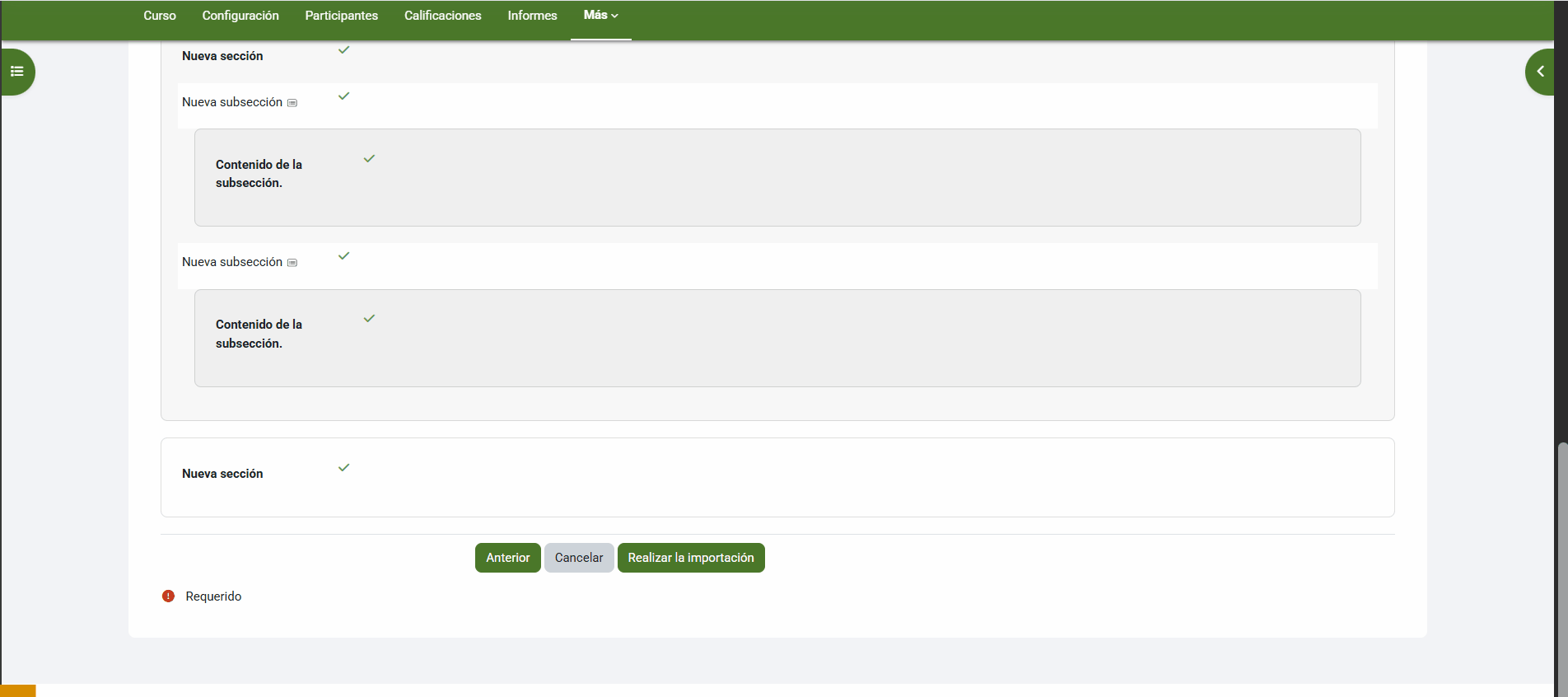Screen dimensions: 1568x697
Task: Go to the Participantes tab
Action: (x=341, y=16)
